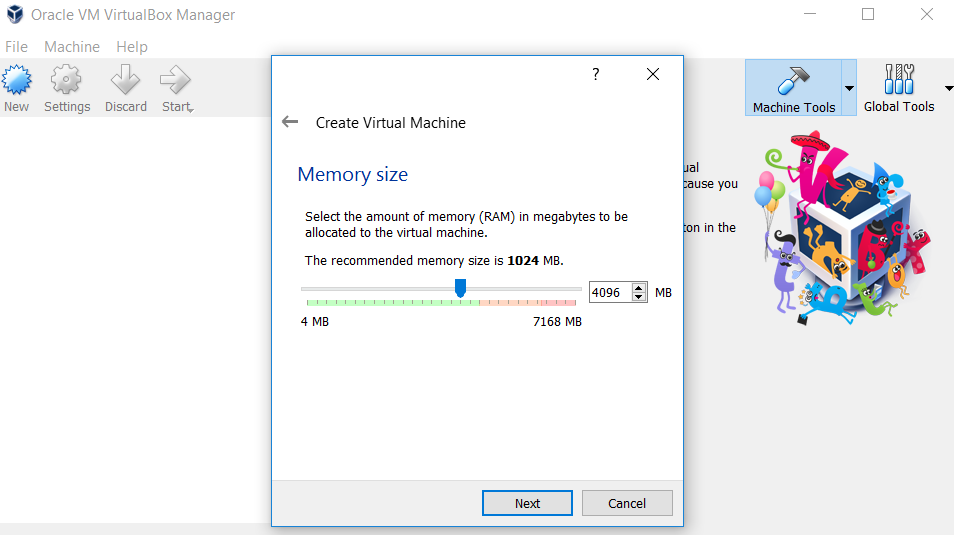Viewport: 954px width, 535px height.
Task: Click the 'Memory size' heading
Action: [352, 175]
